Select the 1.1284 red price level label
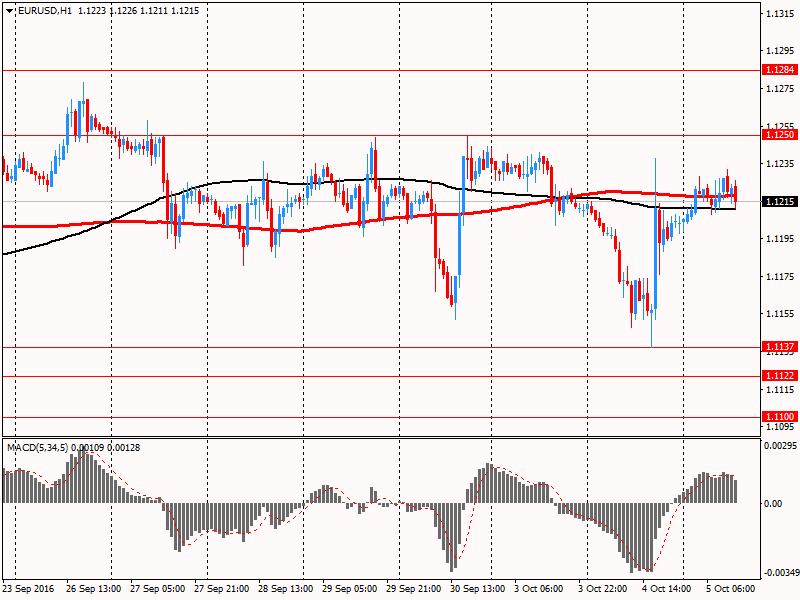 (780, 70)
